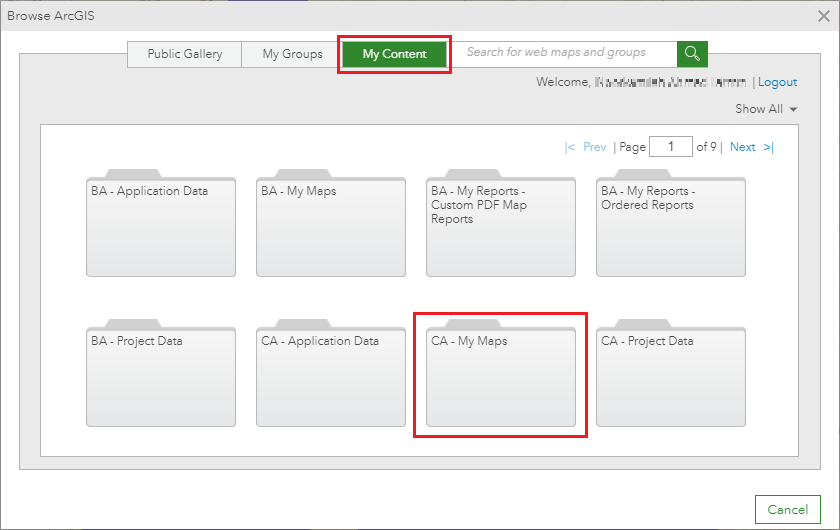840x530 pixels.
Task: Open the BA - Project Data folder
Action: coord(161,373)
